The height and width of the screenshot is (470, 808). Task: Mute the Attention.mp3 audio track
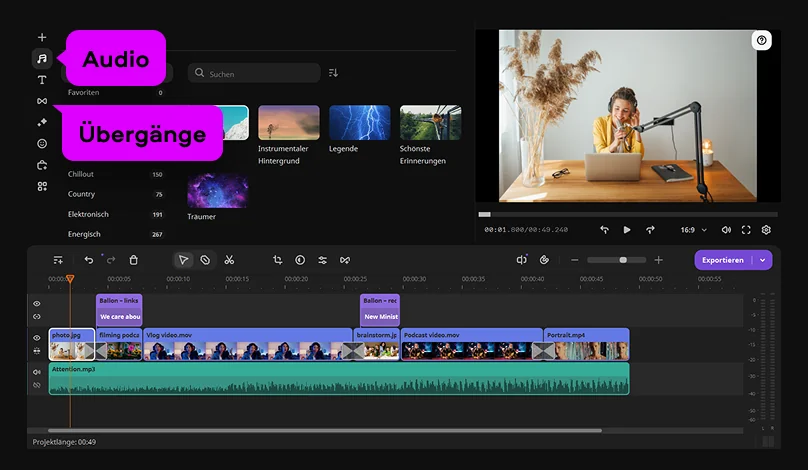click(x=37, y=372)
